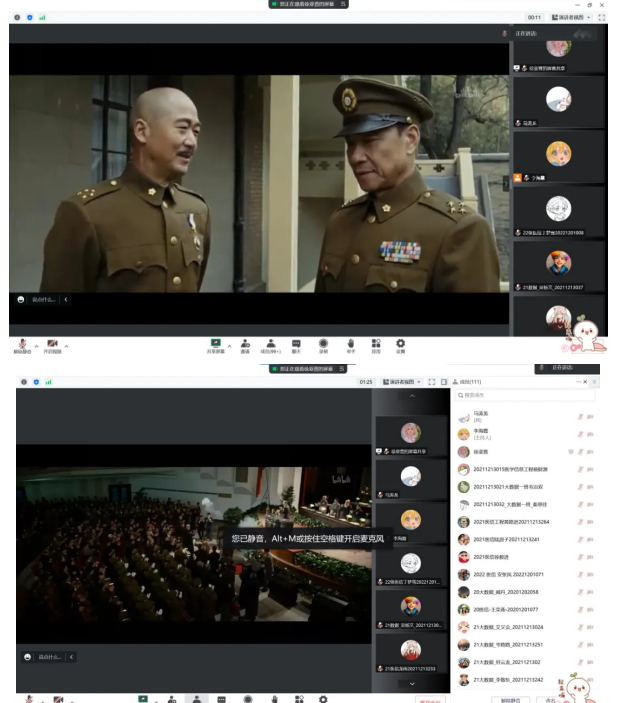Image resolution: width=622 pixels, height=703 pixels.
Task: Open meeting info icon in upper window
Action: coord(17,17)
